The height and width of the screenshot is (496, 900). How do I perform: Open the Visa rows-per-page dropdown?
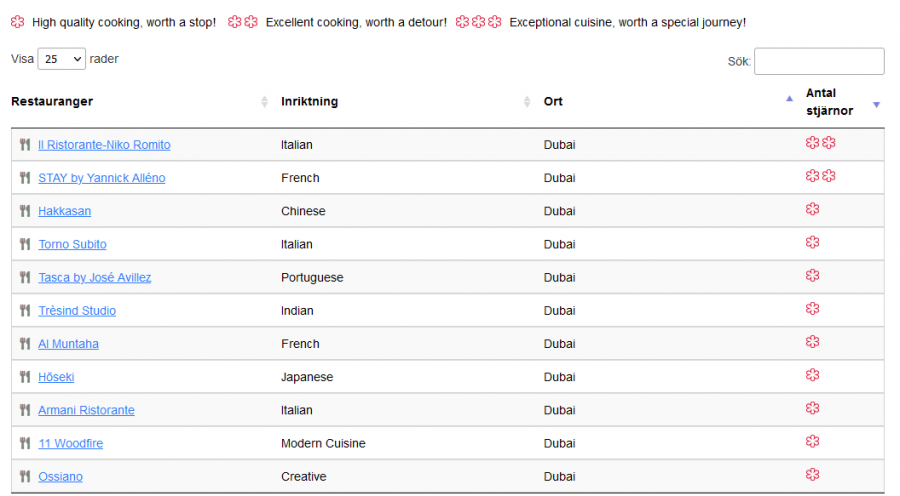[61, 59]
